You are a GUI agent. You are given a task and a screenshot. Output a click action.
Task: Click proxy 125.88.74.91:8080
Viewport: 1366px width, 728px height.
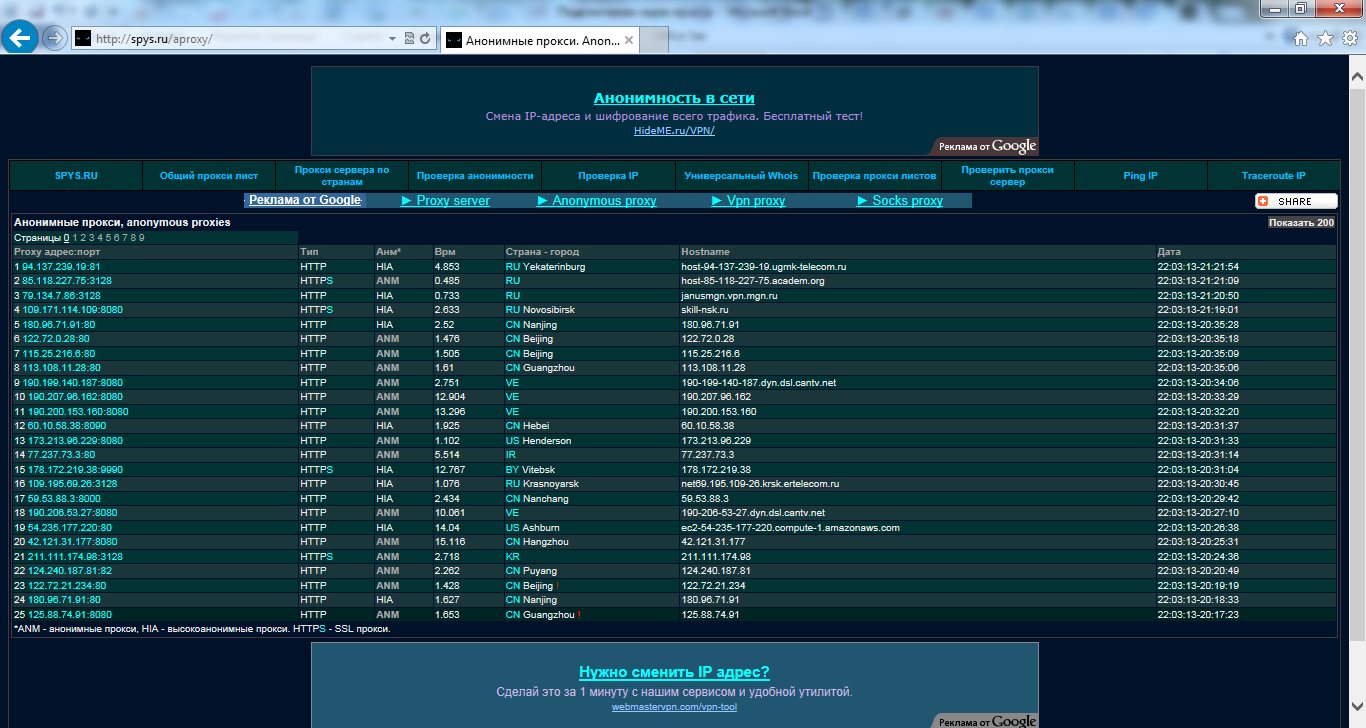click(70, 614)
